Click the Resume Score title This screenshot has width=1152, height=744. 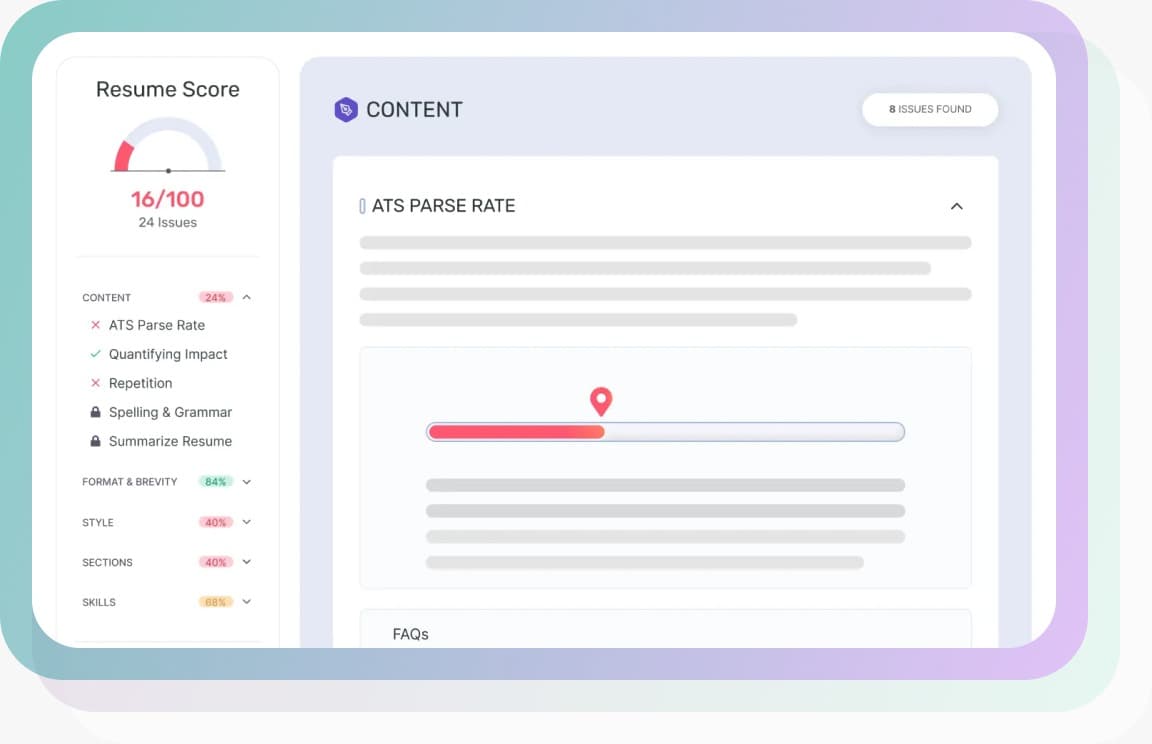(168, 89)
